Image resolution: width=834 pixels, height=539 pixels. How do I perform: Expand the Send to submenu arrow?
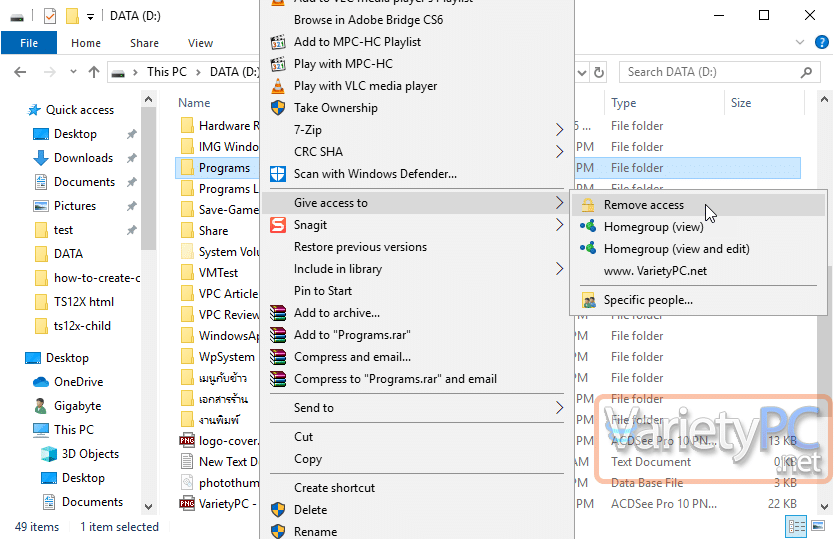(x=559, y=408)
